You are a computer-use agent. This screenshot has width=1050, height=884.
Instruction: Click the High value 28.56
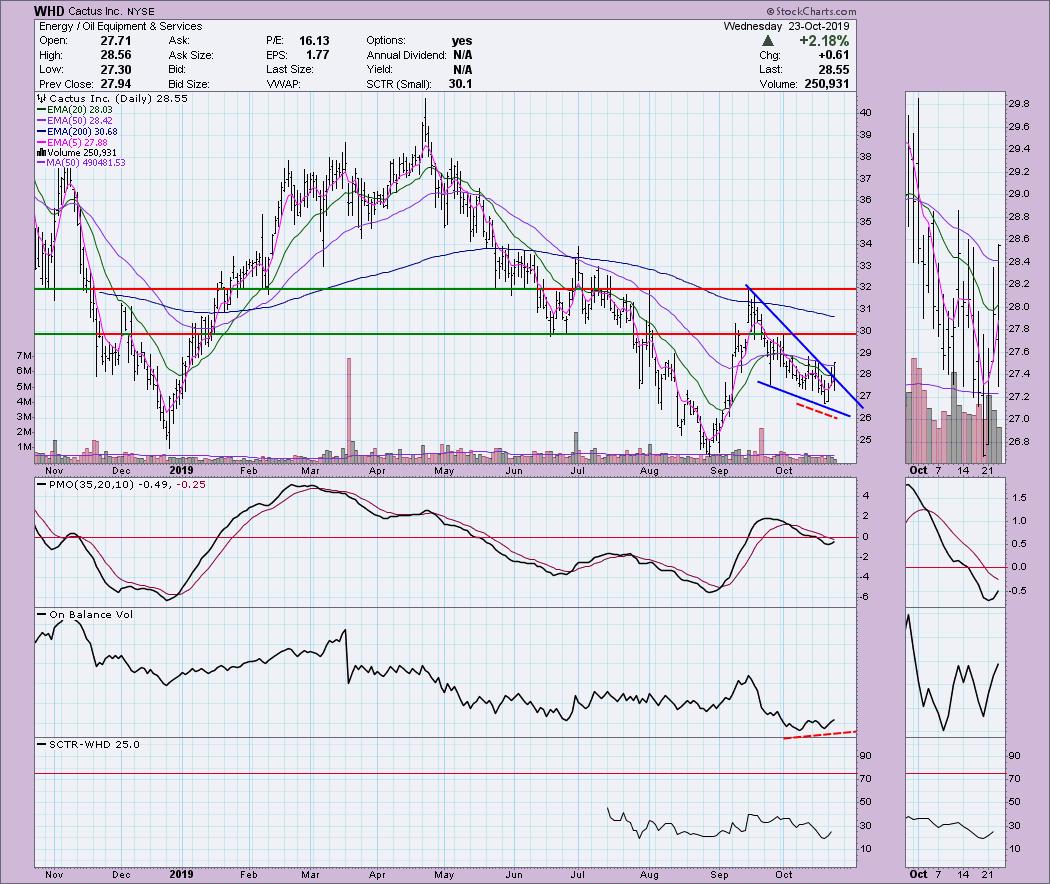(115, 56)
